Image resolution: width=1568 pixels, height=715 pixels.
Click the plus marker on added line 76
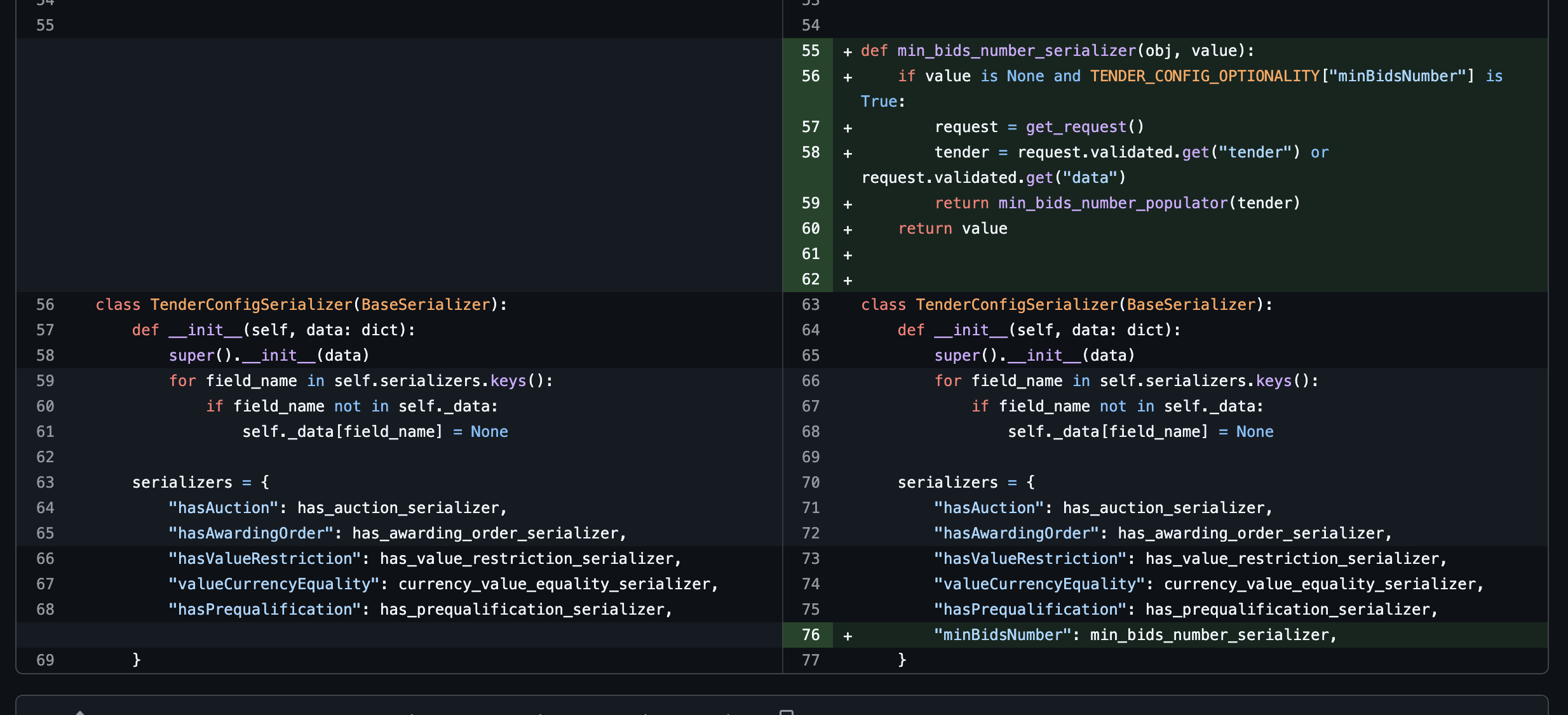(x=848, y=636)
